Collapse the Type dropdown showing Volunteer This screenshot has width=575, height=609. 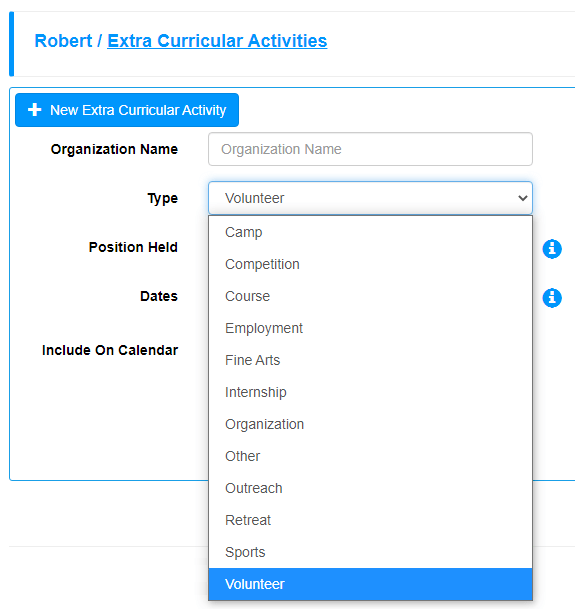(x=370, y=198)
